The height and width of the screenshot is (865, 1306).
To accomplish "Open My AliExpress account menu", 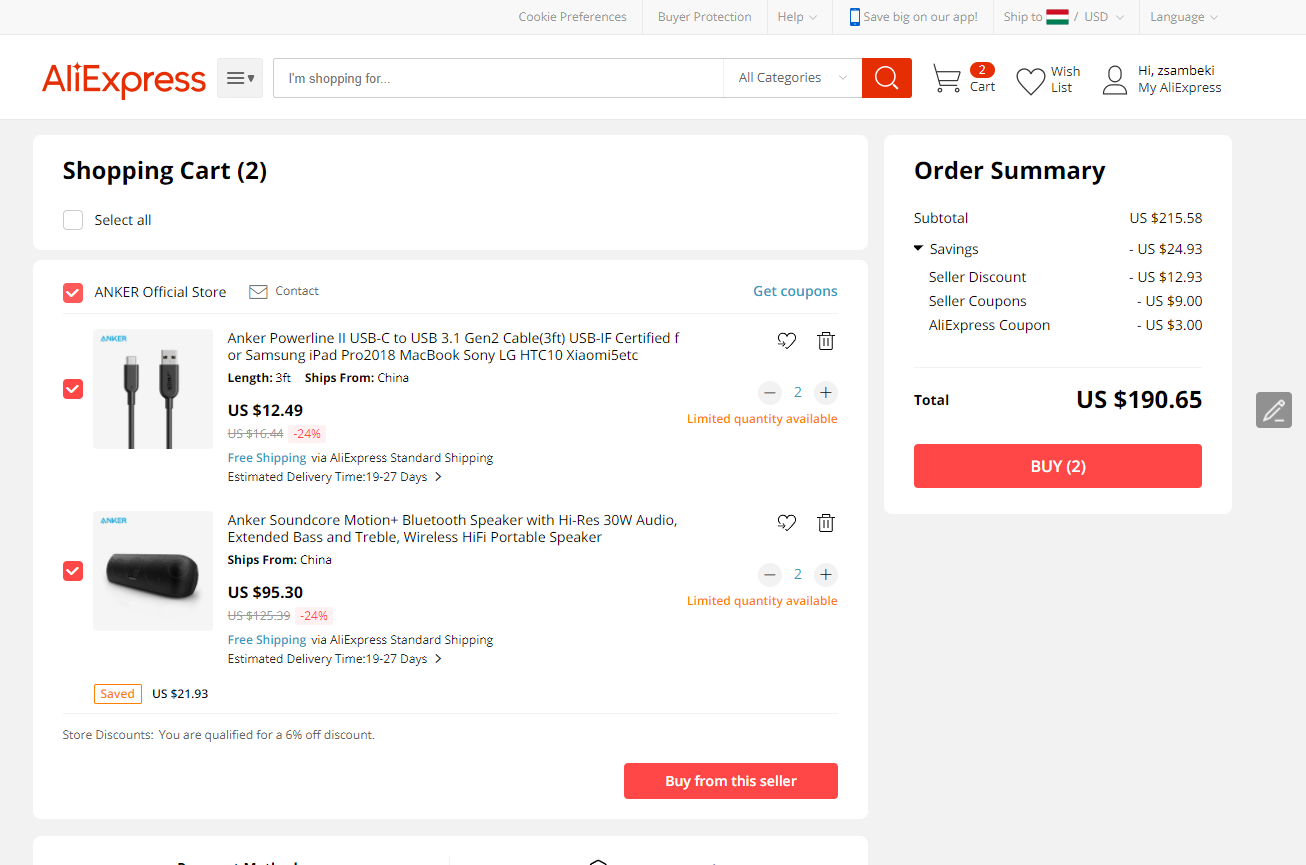I will coord(1179,88).
